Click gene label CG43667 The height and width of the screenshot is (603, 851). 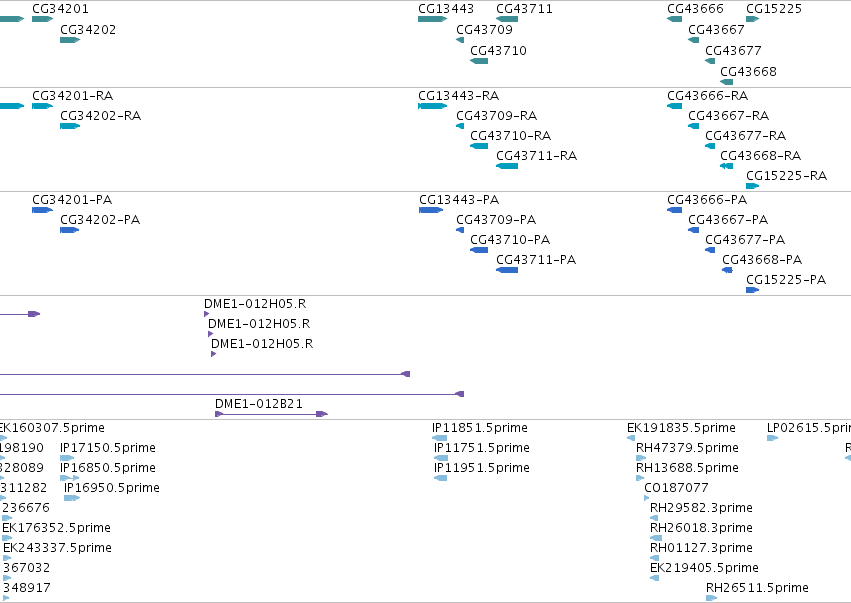[x=716, y=30]
